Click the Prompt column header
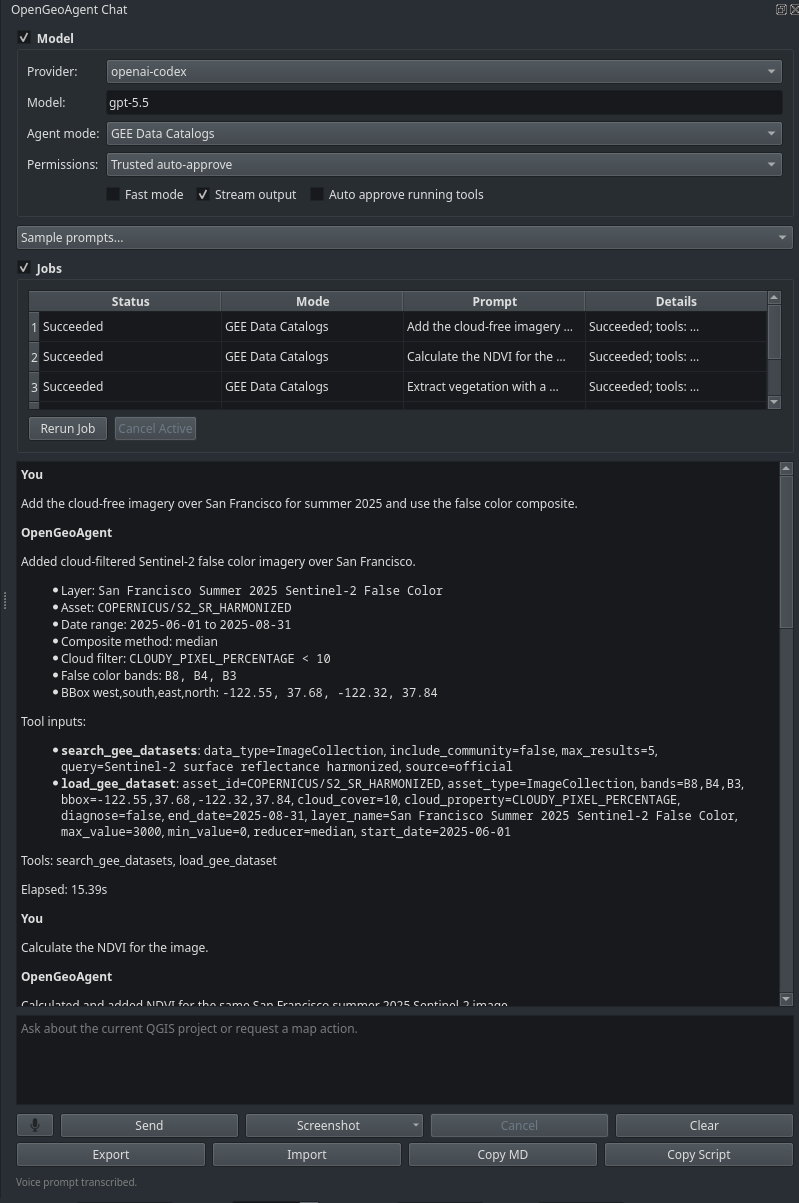The width and height of the screenshot is (799, 1203). (x=494, y=301)
